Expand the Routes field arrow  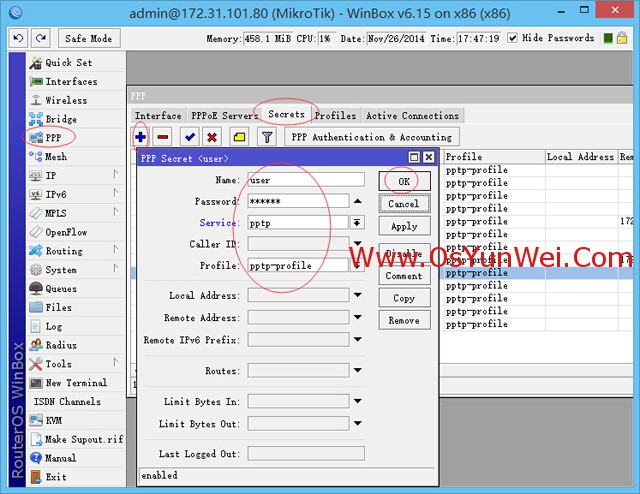pos(358,370)
